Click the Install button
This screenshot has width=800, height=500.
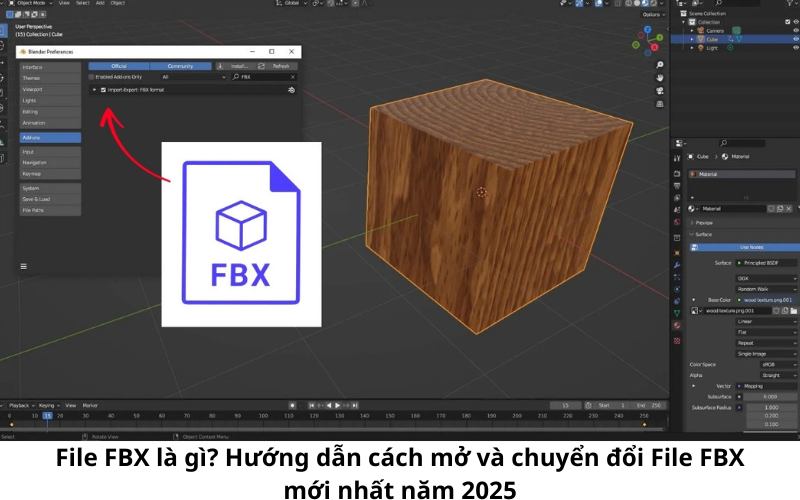click(x=234, y=66)
